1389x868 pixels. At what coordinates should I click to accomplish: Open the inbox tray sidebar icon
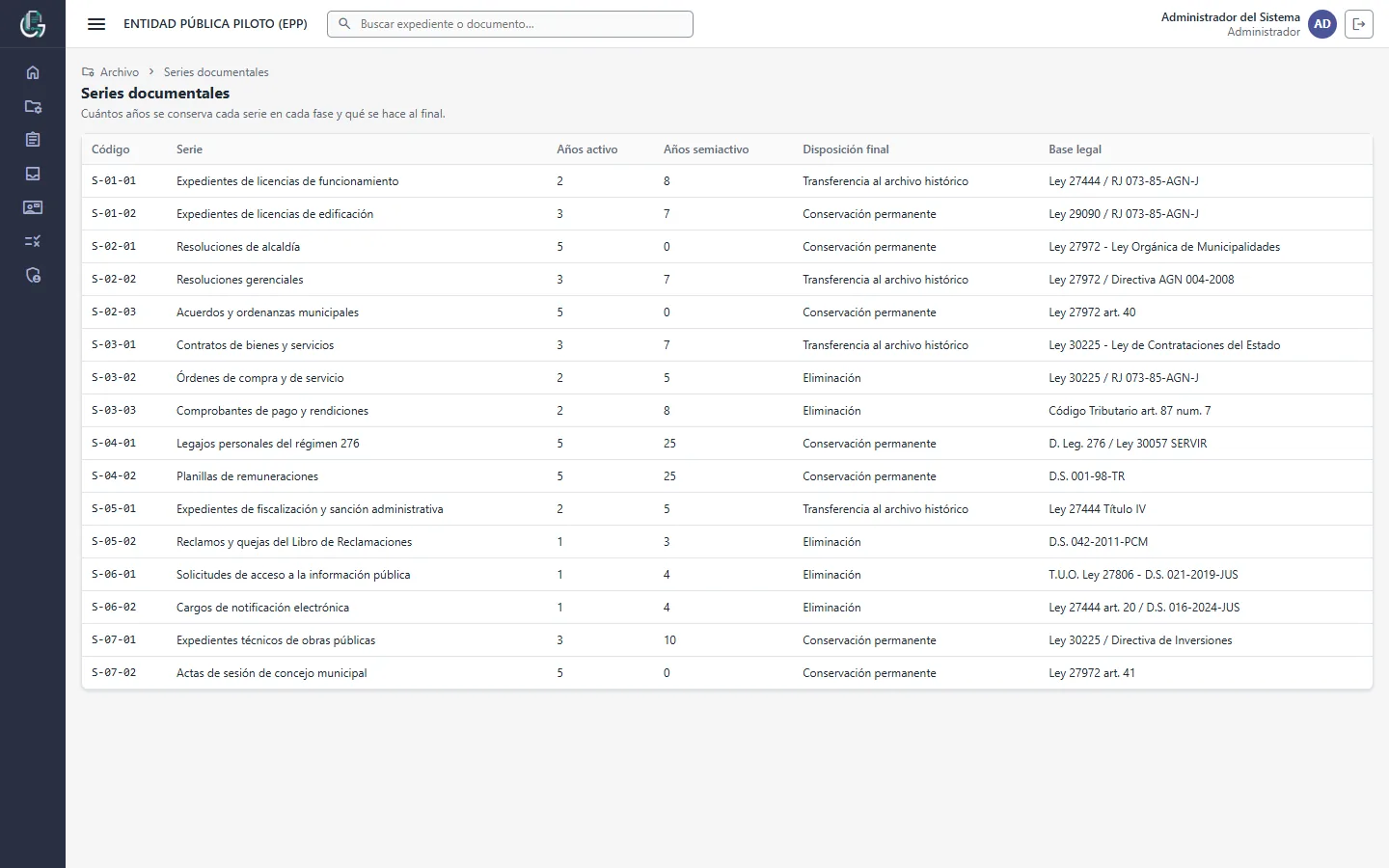(33, 174)
